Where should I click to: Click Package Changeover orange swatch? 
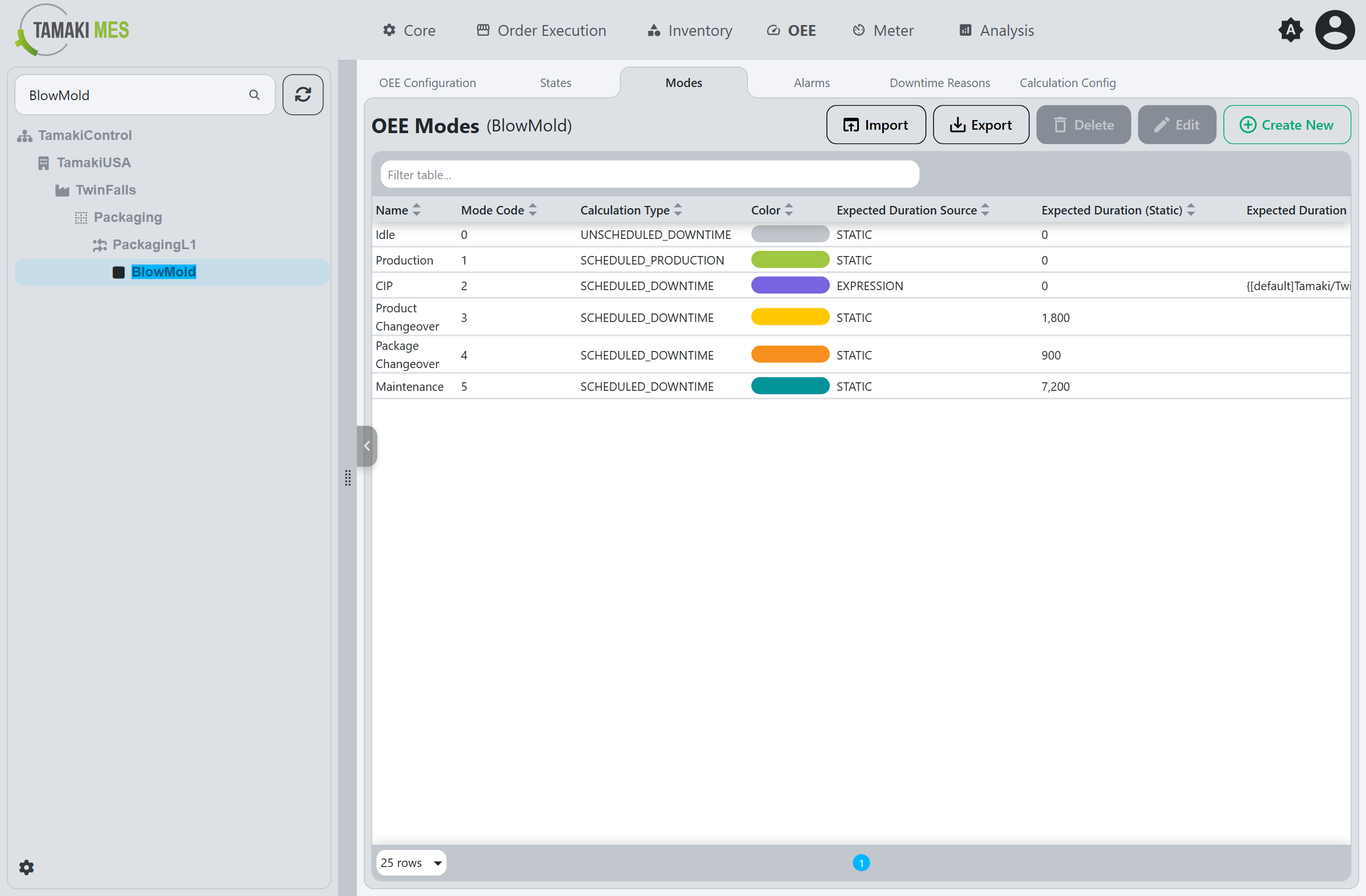click(790, 354)
